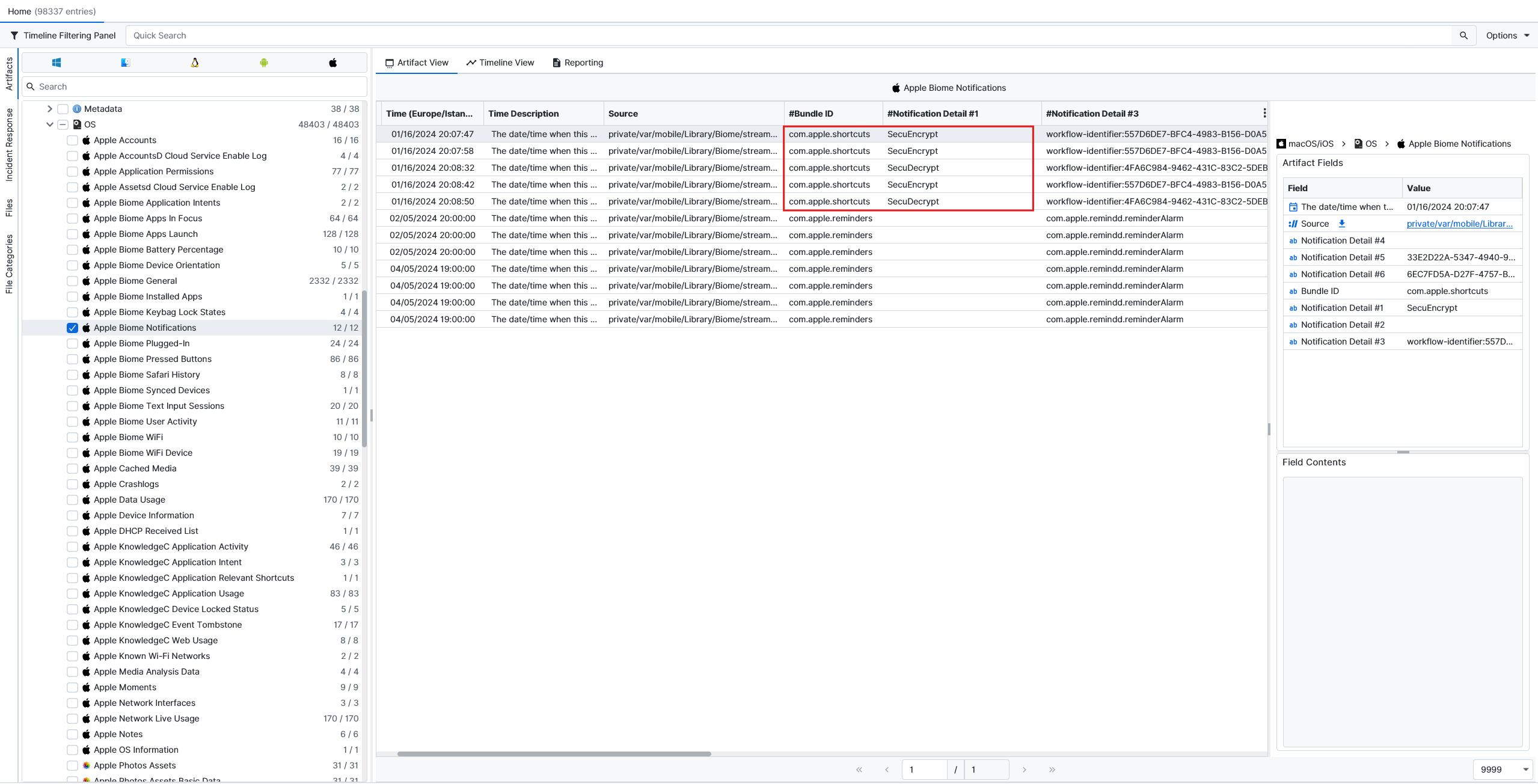Select the Windows platform icon
Viewport: 1538px width, 784px height.
coord(57,63)
